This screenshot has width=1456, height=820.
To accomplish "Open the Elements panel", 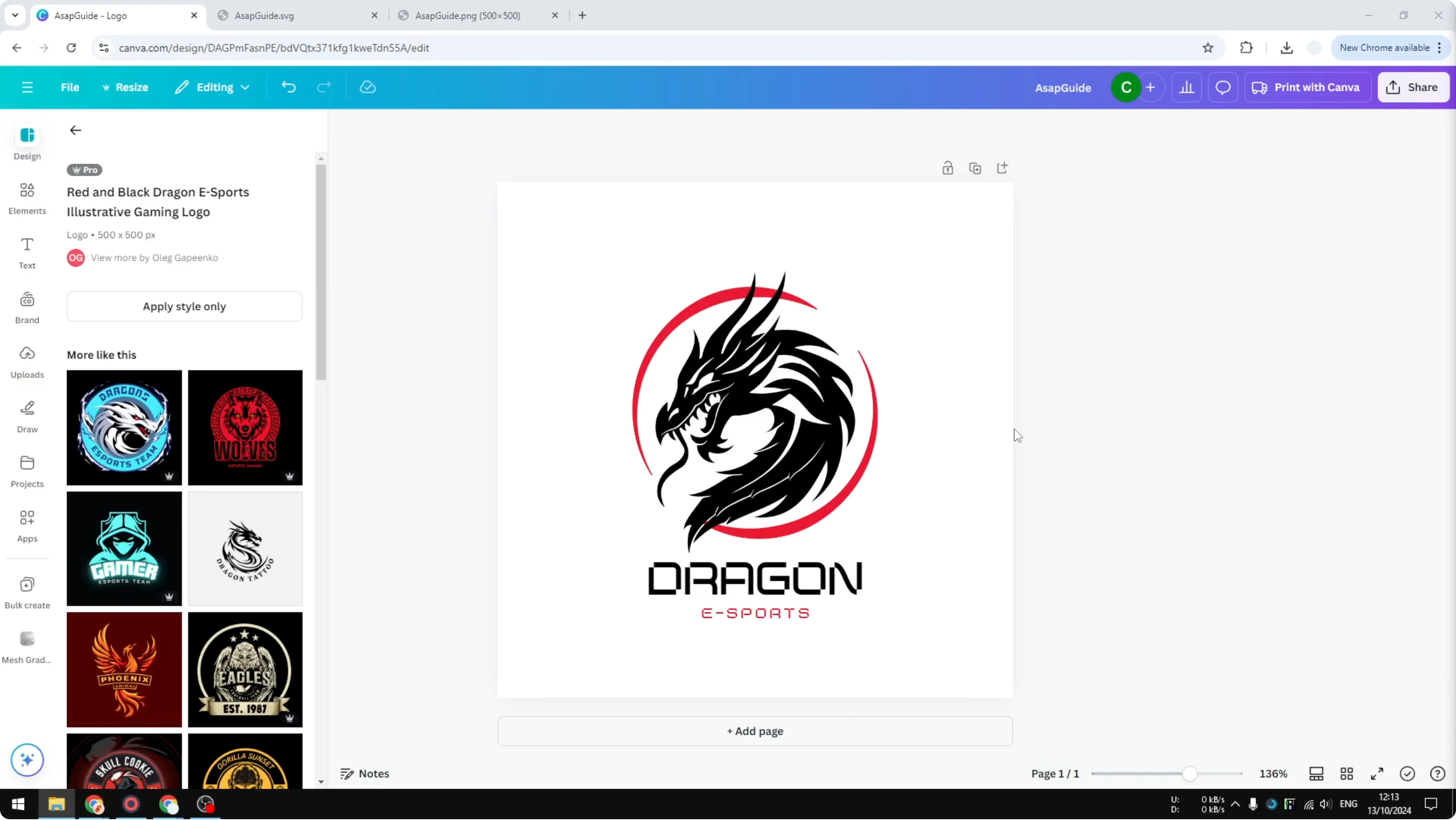I will [27, 198].
